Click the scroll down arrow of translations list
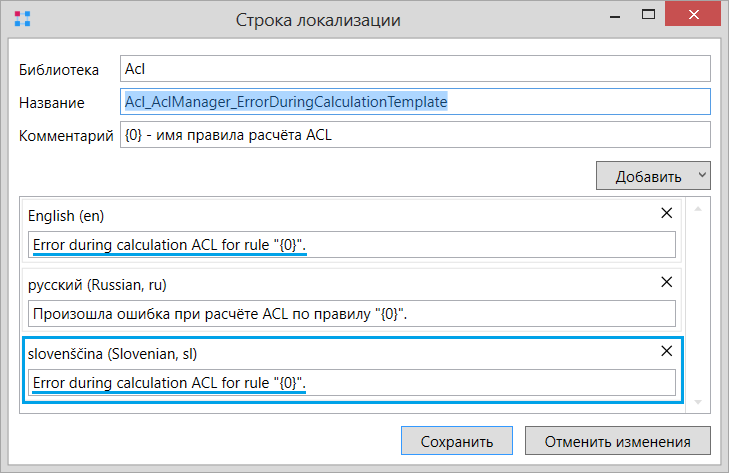729x473 pixels. (698, 402)
